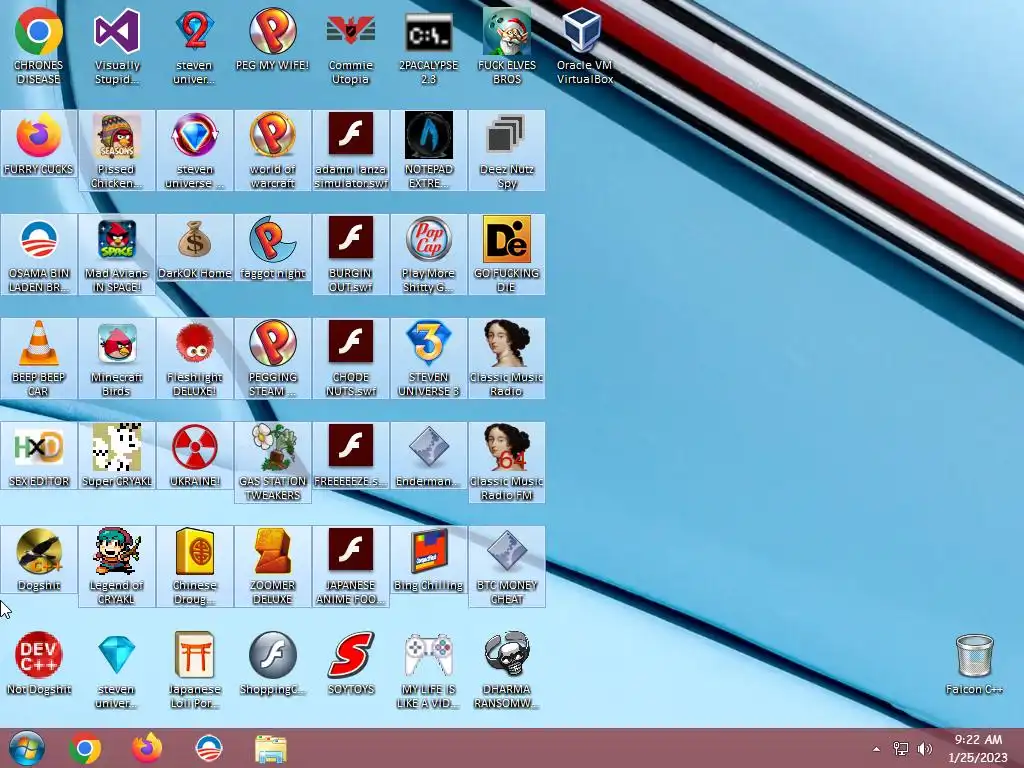Launch Oracle VM VirtualBox from the desktop

point(584,46)
